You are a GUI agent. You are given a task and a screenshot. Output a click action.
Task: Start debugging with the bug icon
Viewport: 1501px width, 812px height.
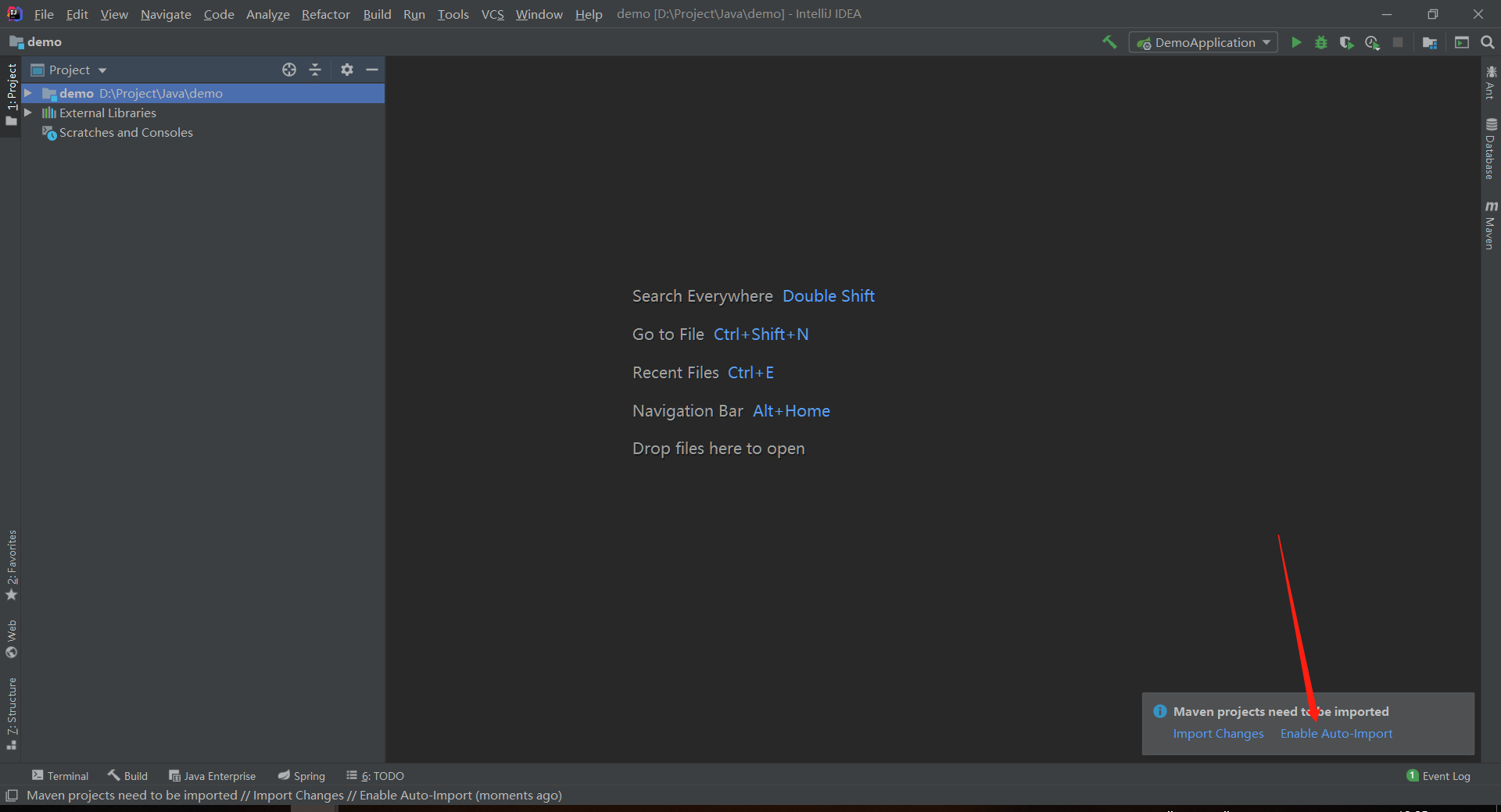(1321, 42)
